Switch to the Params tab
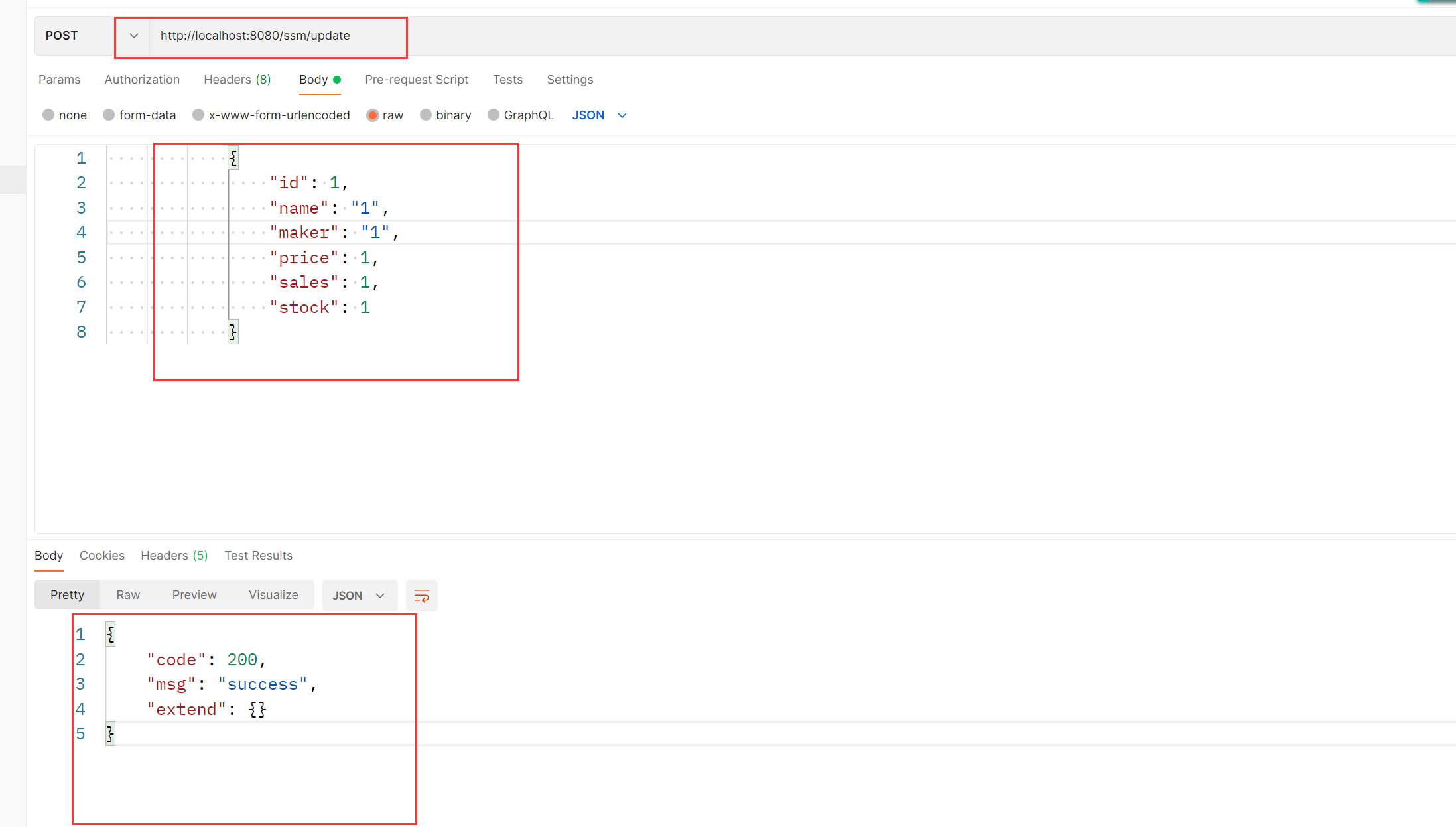 point(59,80)
